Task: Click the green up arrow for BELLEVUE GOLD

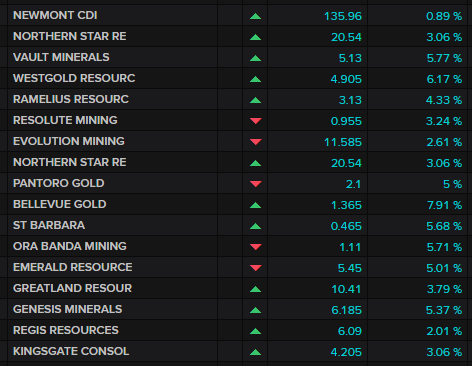Action: tap(255, 205)
